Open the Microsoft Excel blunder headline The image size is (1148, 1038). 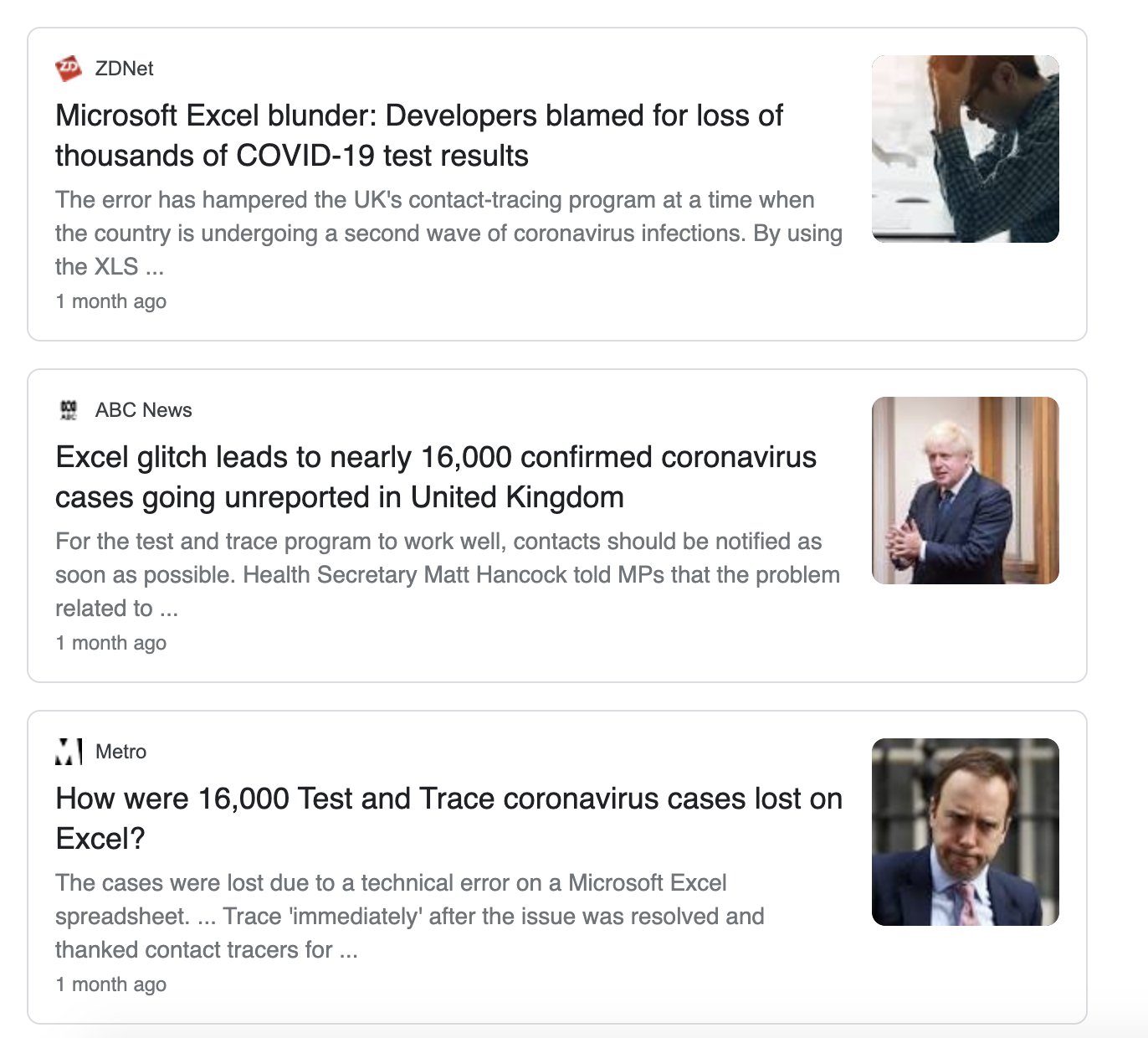pyautogui.click(x=419, y=136)
